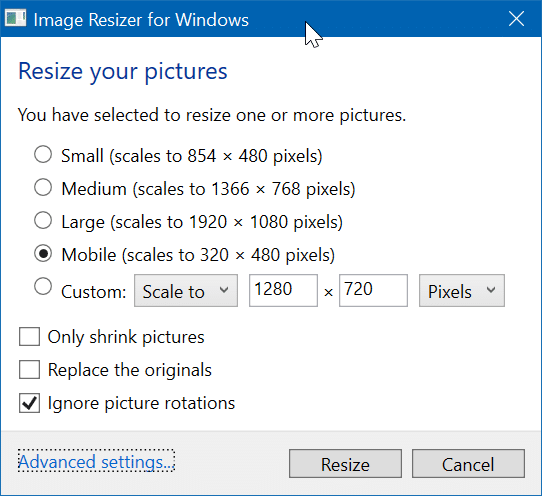Open the Scale to dropdown
Image resolution: width=542 pixels, height=496 pixels.
click(x=186, y=291)
